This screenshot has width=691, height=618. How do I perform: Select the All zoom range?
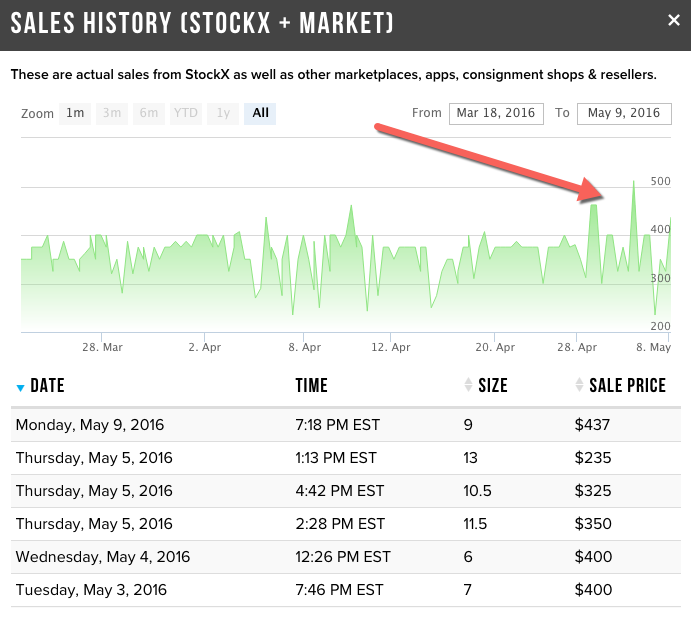260,113
